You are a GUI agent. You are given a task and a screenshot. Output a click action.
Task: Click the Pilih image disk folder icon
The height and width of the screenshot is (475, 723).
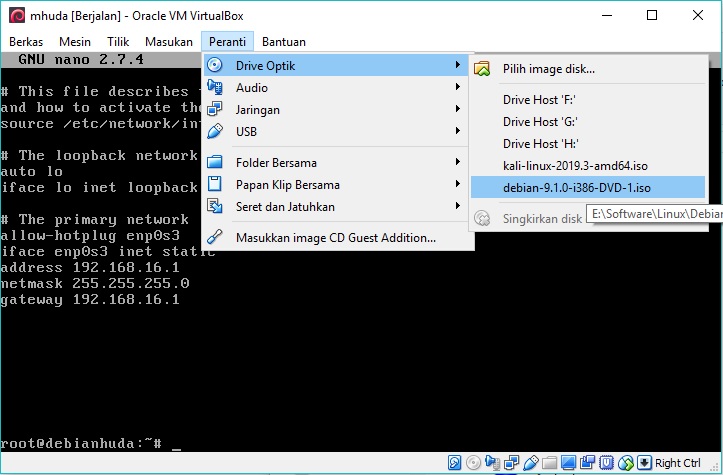pos(482,69)
